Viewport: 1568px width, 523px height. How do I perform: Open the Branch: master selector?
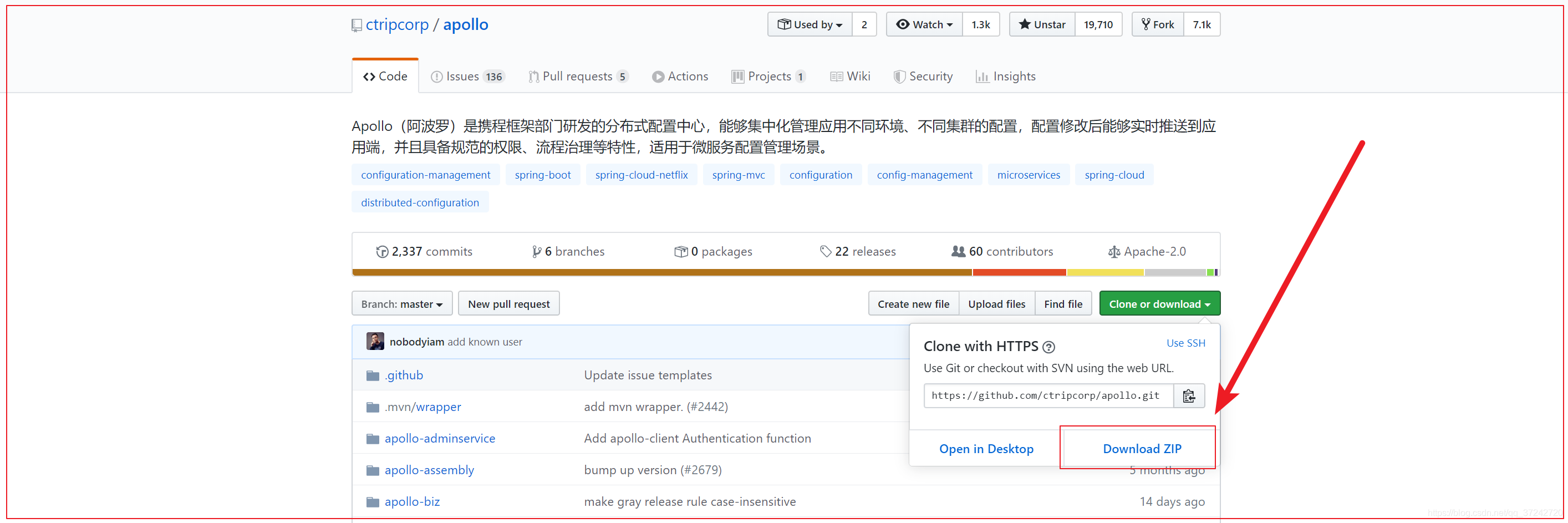pyautogui.click(x=402, y=304)
